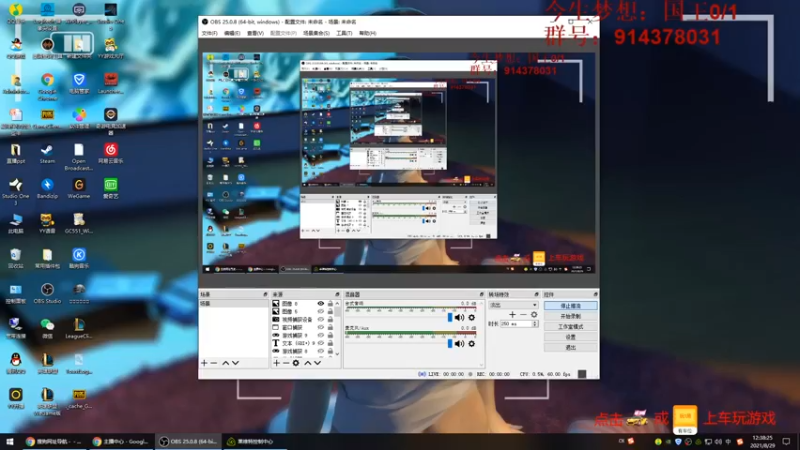This screenshot has width=800, height=450.
Task: Add a new scene with the plus icon
Action: (204, 363)
